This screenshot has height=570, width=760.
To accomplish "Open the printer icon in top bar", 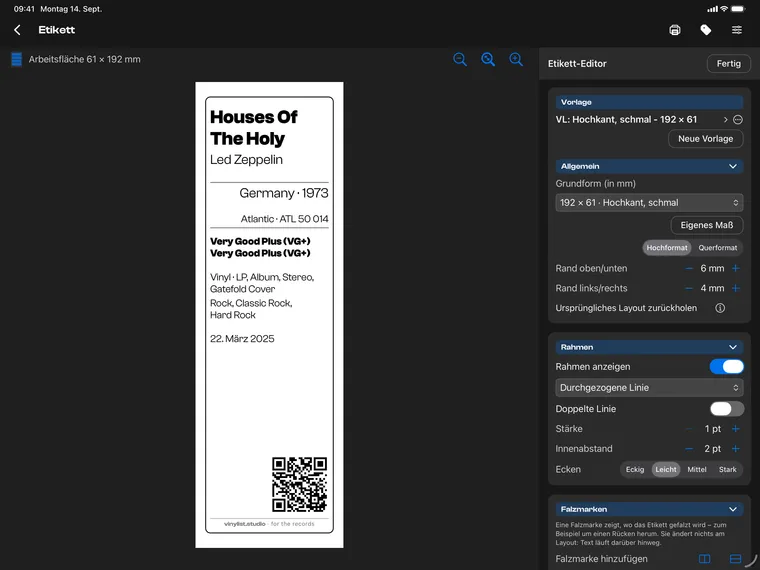I will [675, 30].
